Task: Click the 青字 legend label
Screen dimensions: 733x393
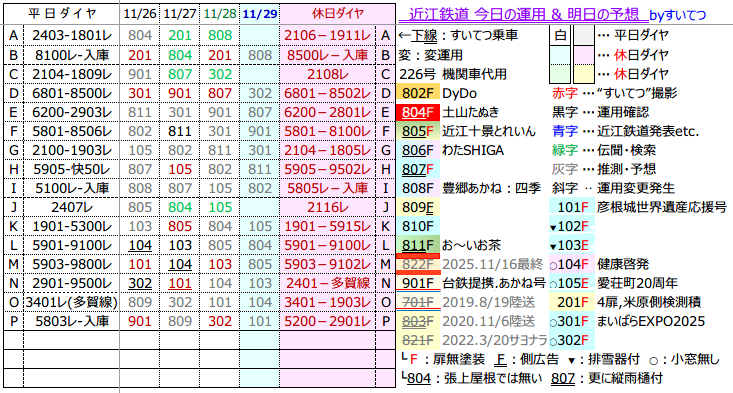Action: click(565, 131)
